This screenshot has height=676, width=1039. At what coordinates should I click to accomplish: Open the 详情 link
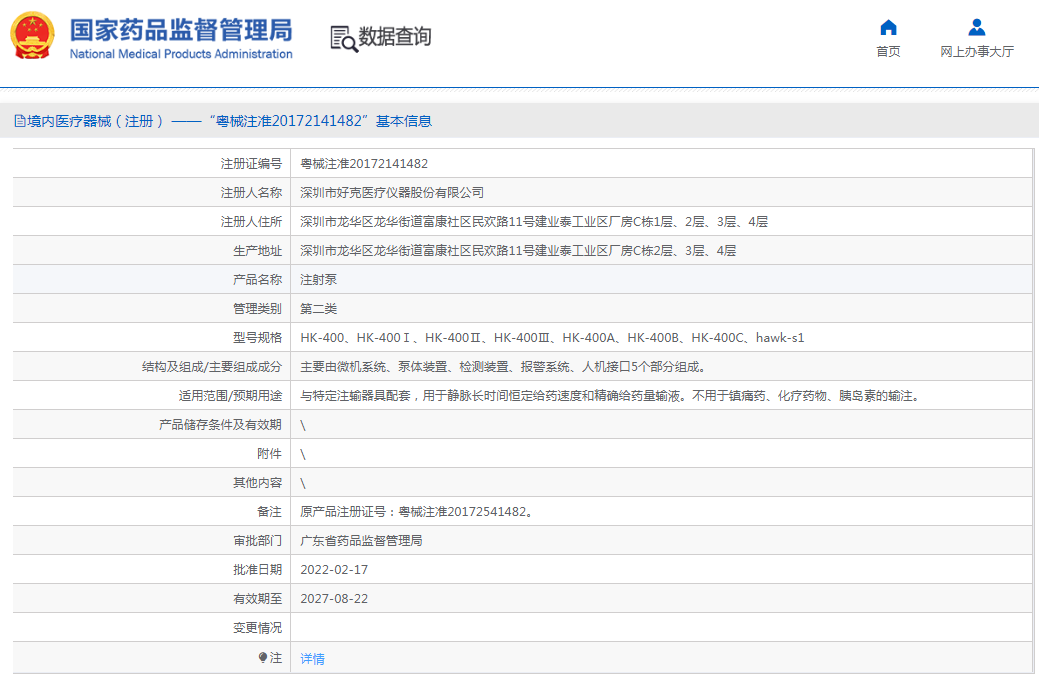tap(312, 659)
